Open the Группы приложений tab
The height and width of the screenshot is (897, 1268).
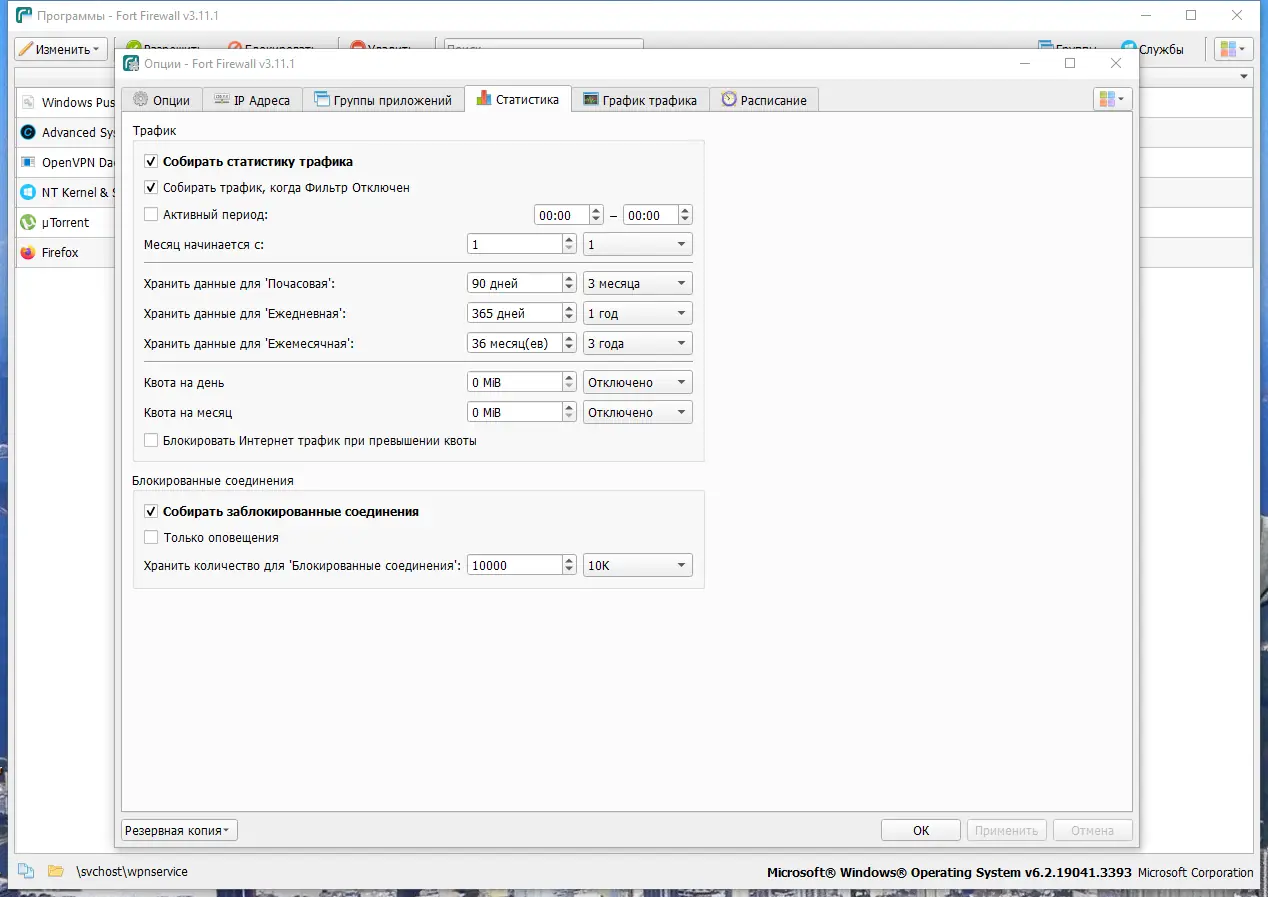pyautogui.click(x=383, y=100)
